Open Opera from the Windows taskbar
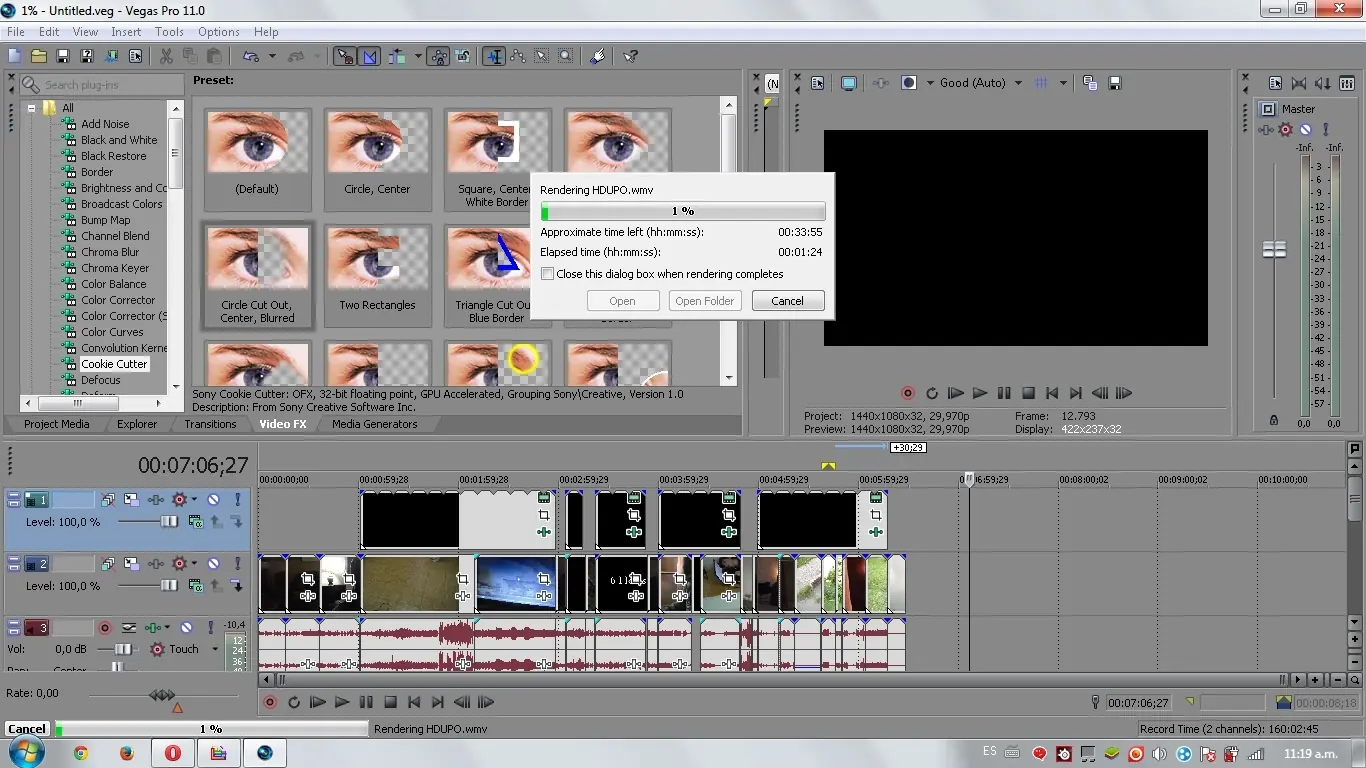Viewport: 1366px width, 768px height. 173,753
